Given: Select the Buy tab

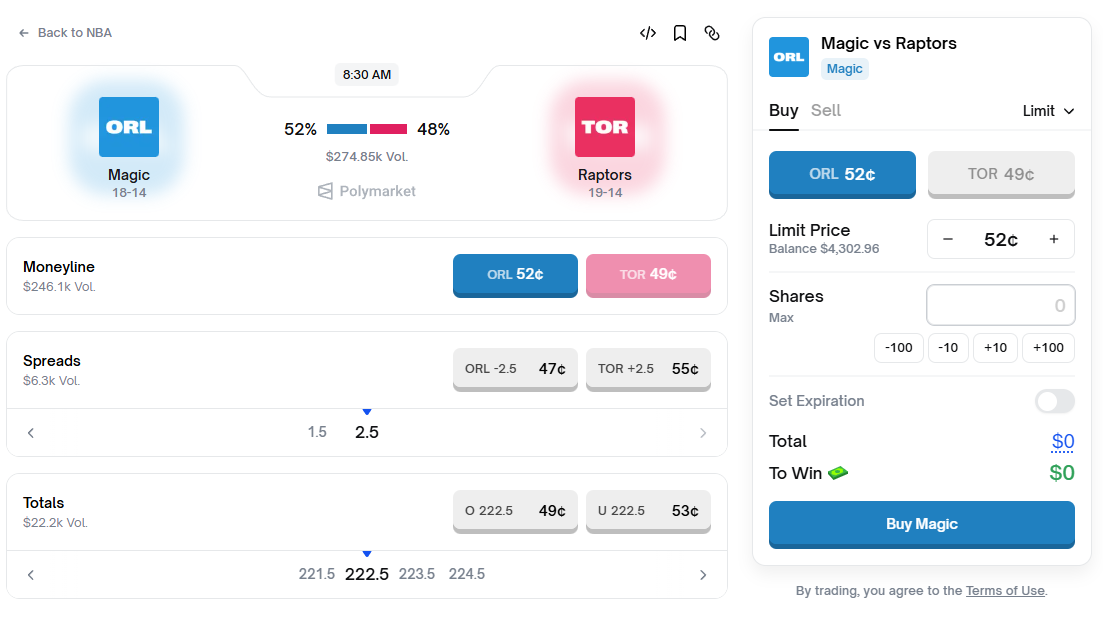Looking at the screenshot, I should point(783,111).
